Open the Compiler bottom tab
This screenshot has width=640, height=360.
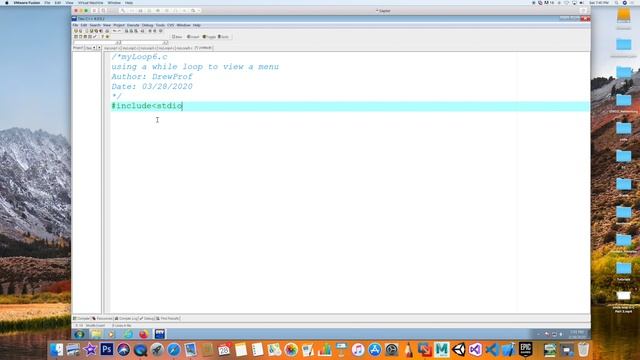[82, 318]
